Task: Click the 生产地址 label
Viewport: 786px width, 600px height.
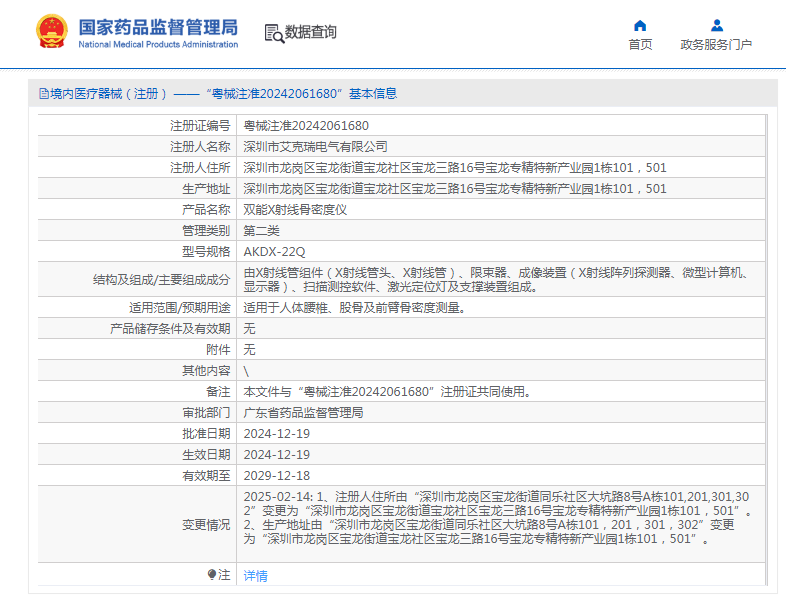Action: click(206, 189)
